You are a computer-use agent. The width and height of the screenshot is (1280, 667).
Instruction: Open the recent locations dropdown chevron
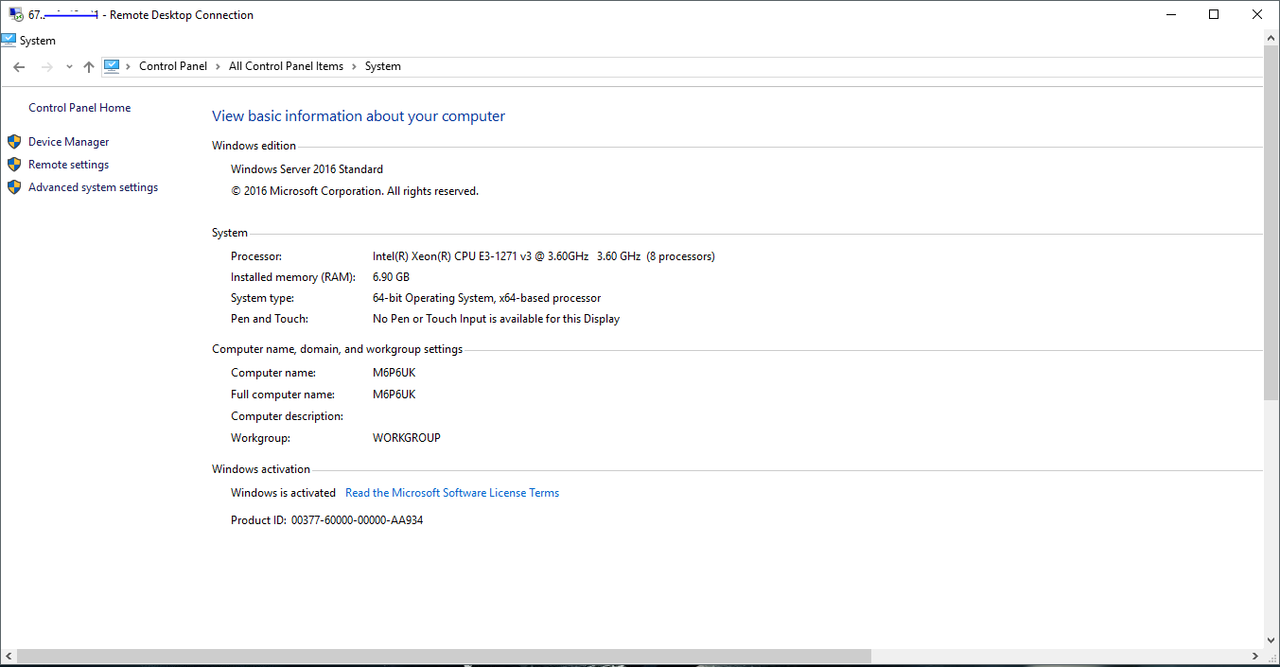[x=69, y=67]
